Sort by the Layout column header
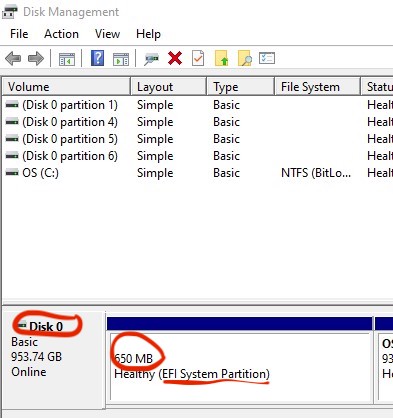Image resolution: width=393 pixels, height=418 pixels. click(169, 87)
